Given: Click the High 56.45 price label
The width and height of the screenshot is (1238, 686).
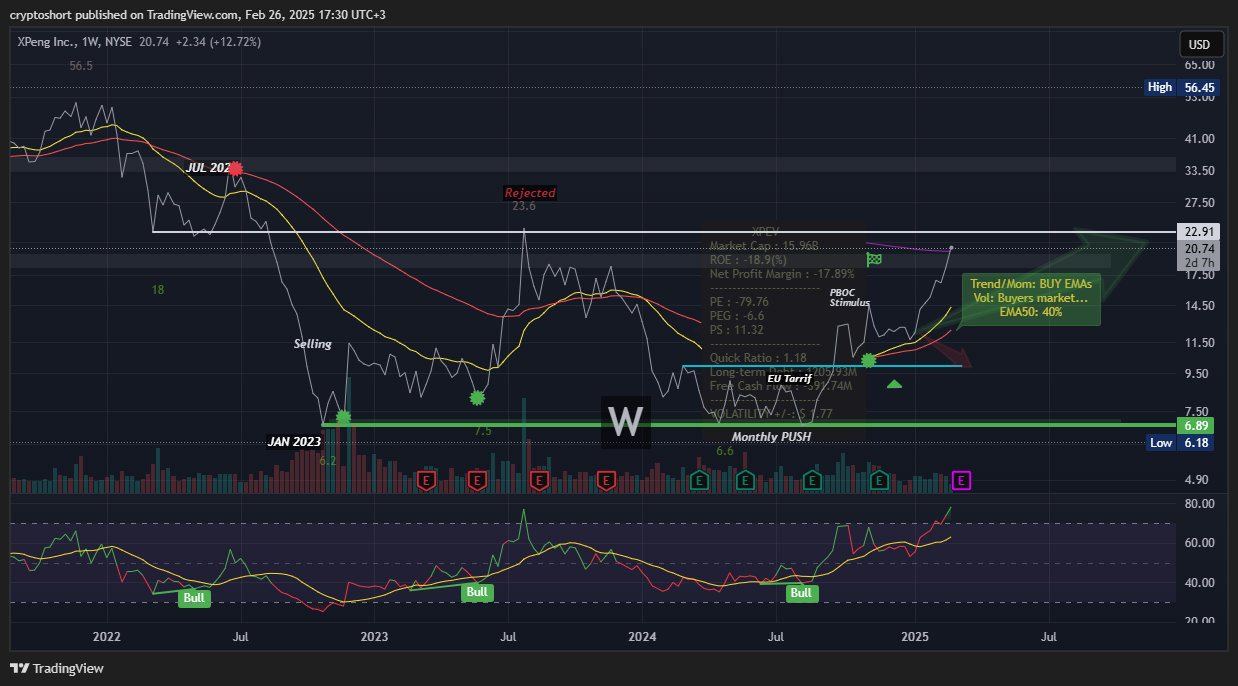Looking at the screenshot, I should 1181,87.
